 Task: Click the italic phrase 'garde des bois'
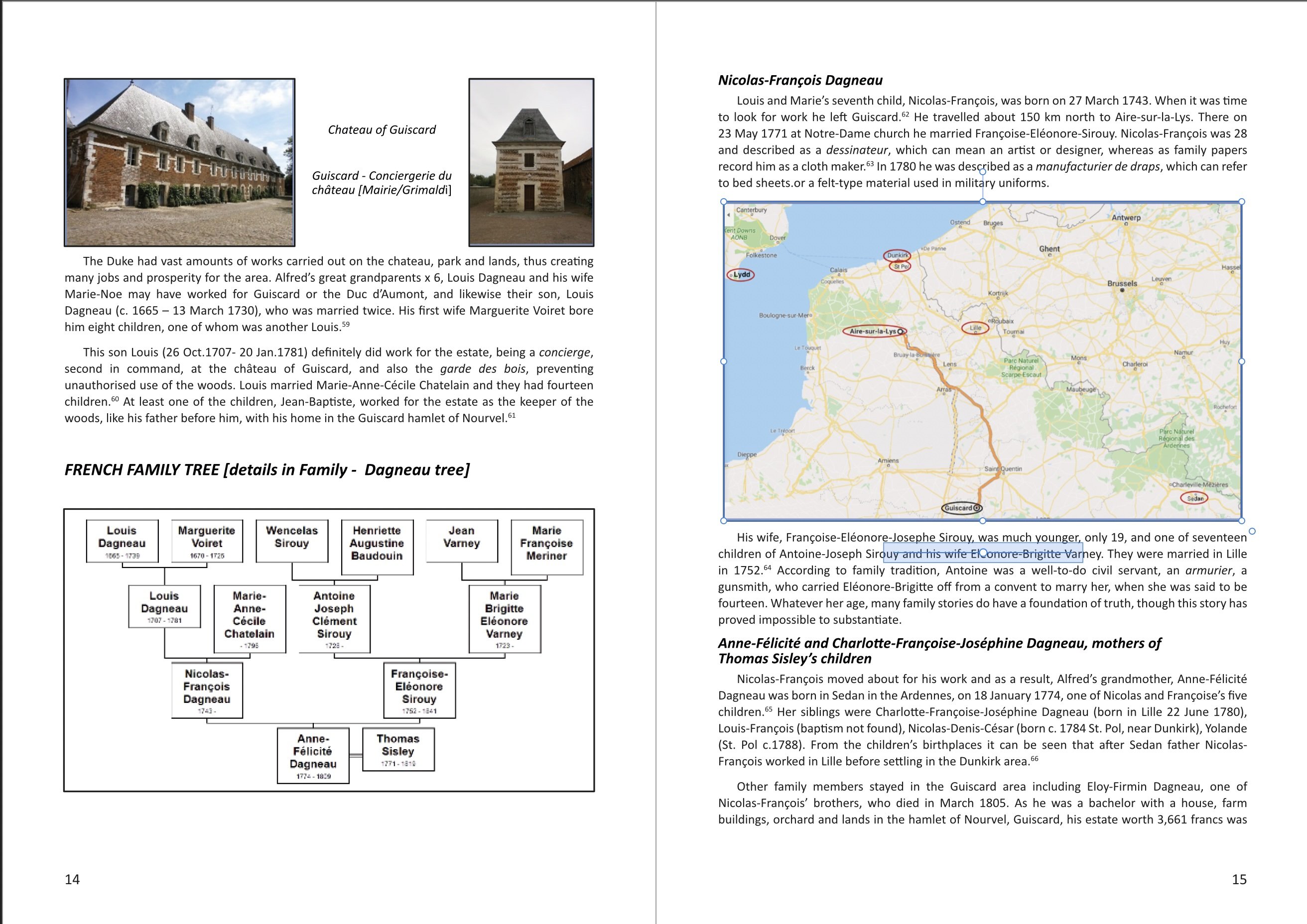[483, 369]
